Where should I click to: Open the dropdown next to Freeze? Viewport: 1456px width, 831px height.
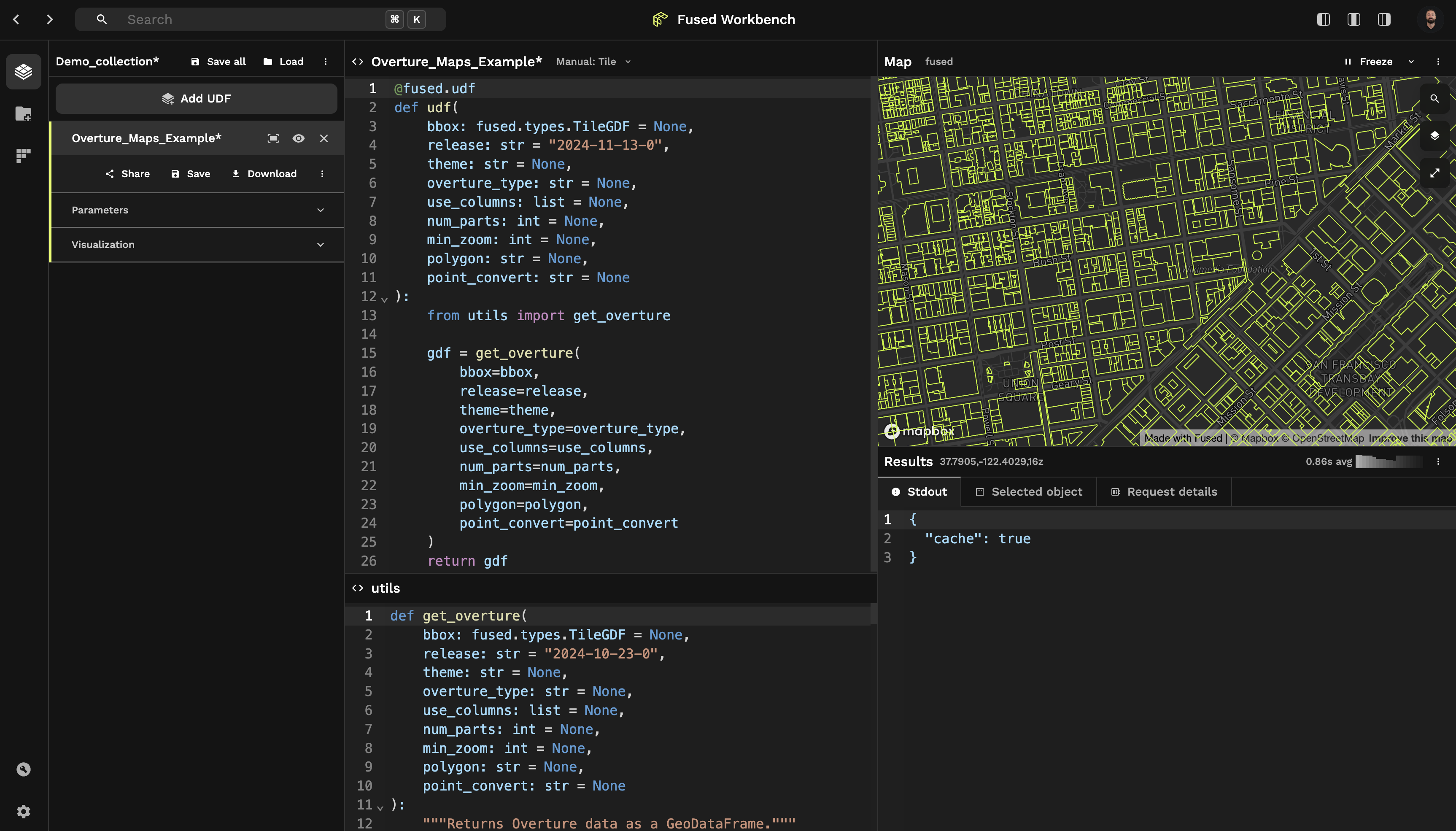1411,62
